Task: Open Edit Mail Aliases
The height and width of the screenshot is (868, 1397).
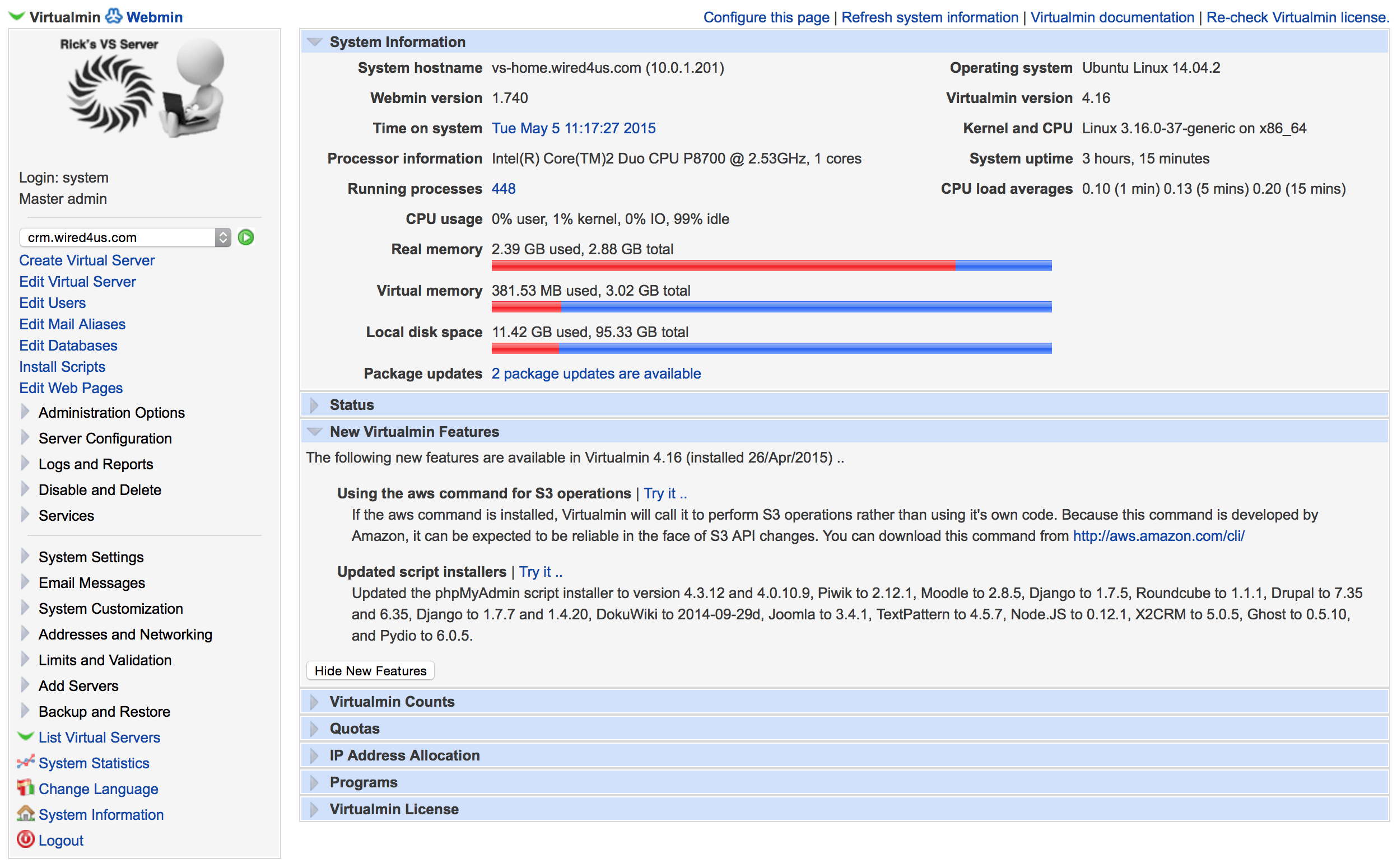Action: 72,324
